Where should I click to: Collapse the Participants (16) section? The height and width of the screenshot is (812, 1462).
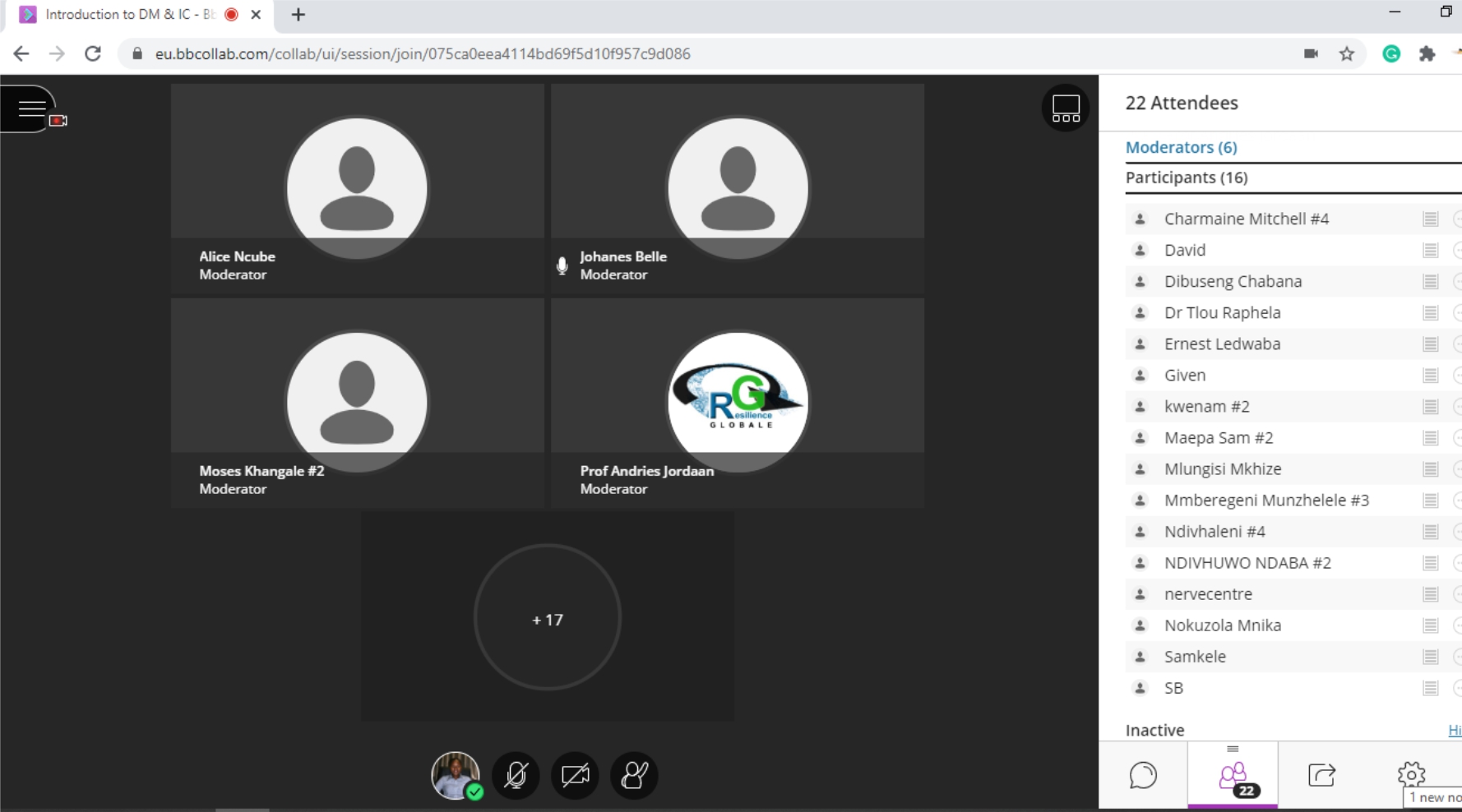(1186, 178)
